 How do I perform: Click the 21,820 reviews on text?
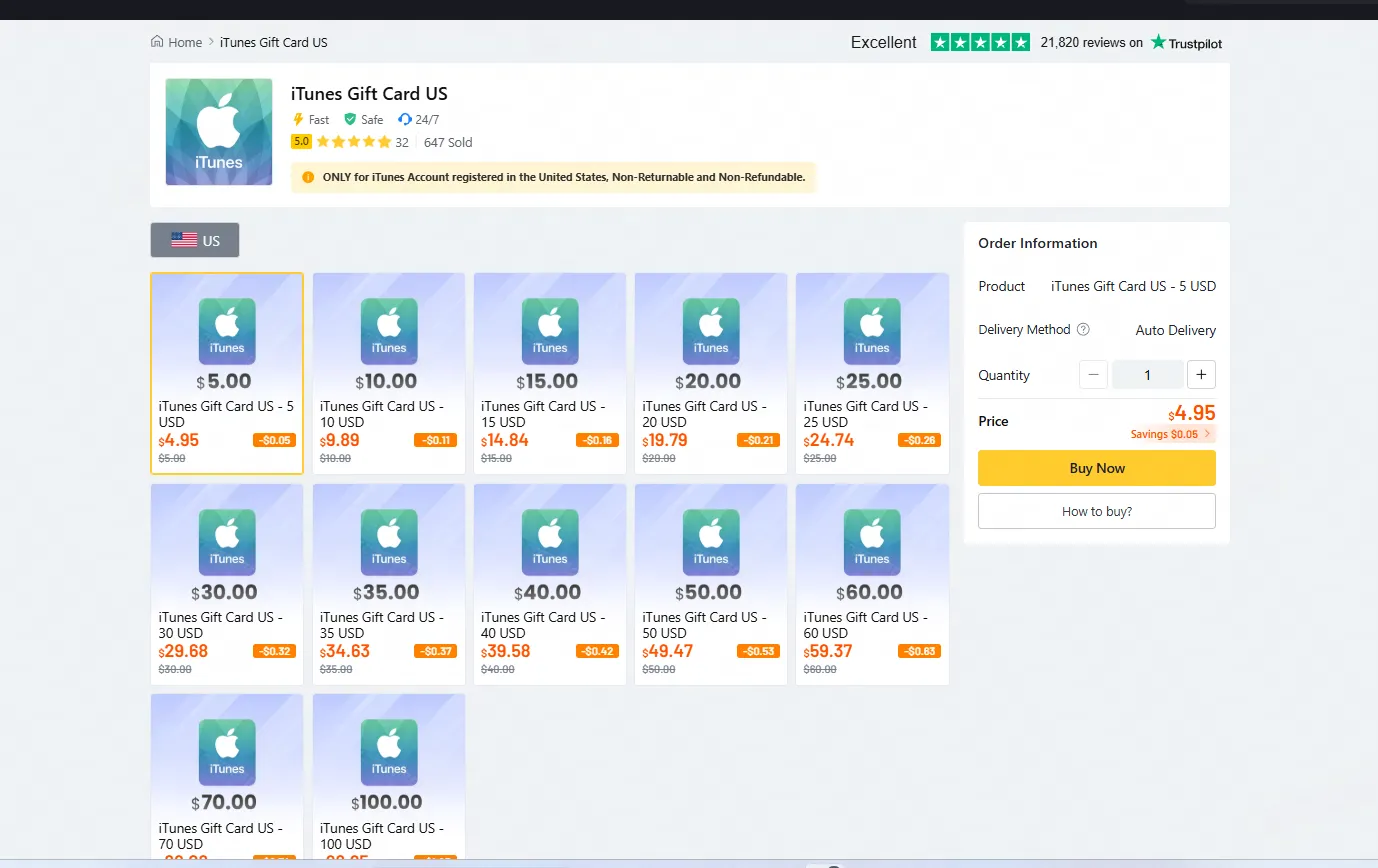coord(1092,43)
